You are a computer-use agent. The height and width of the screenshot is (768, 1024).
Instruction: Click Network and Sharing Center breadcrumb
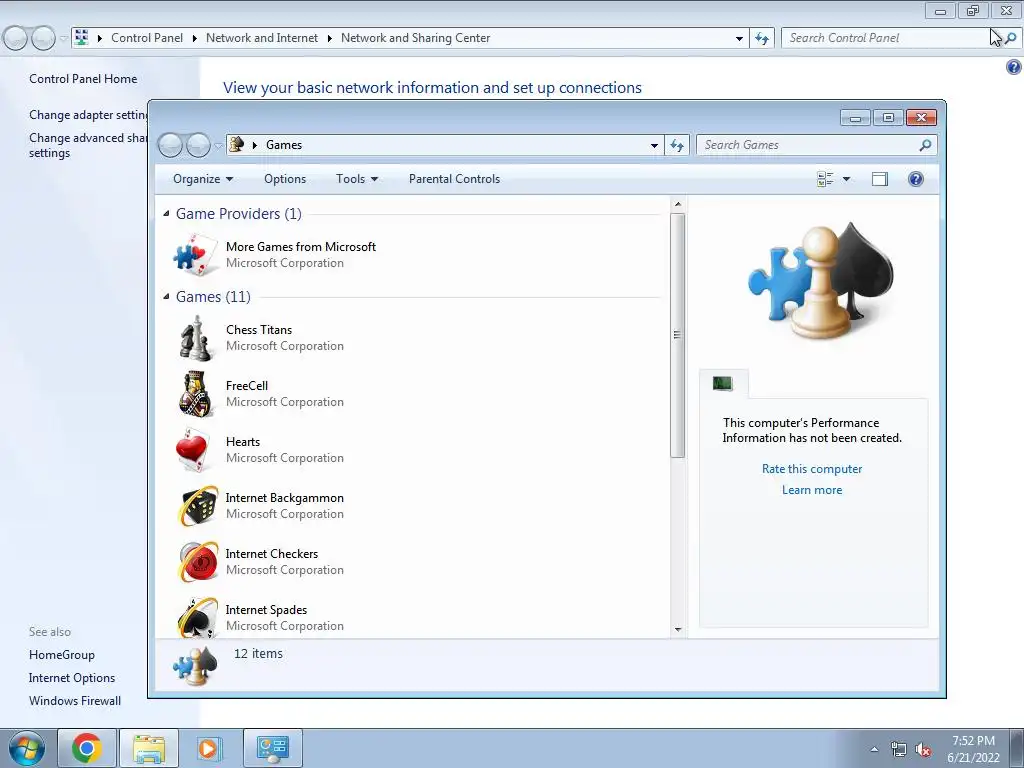click(415, 38)
